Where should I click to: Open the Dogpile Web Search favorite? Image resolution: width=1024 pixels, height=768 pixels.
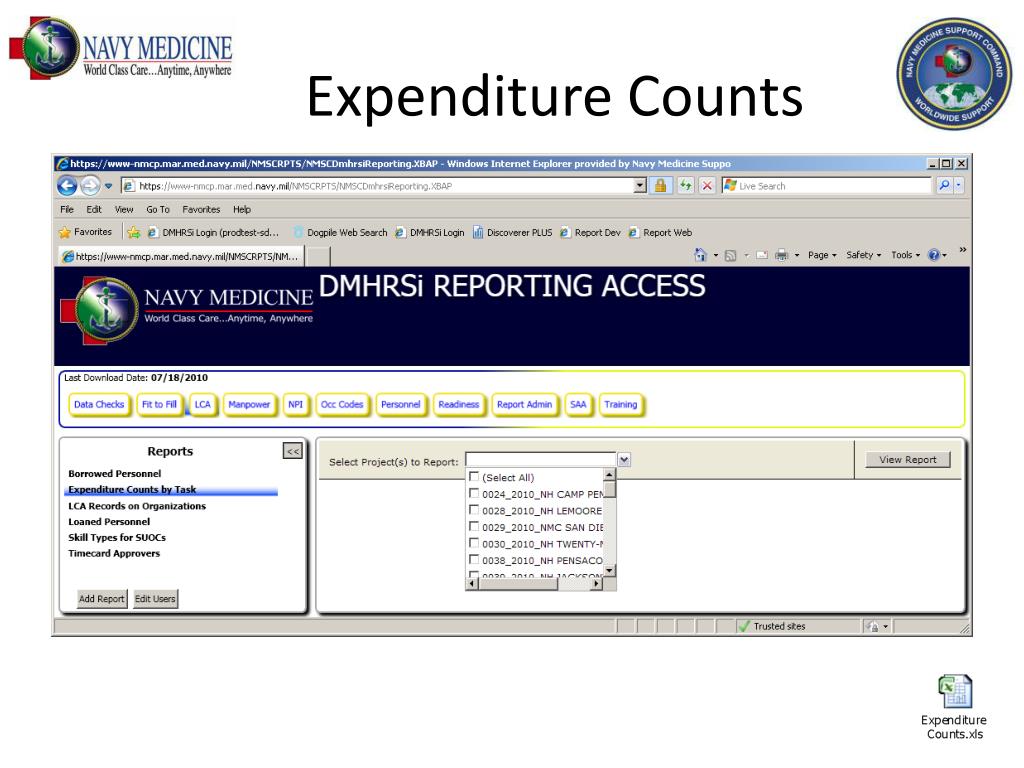(340, 232)
